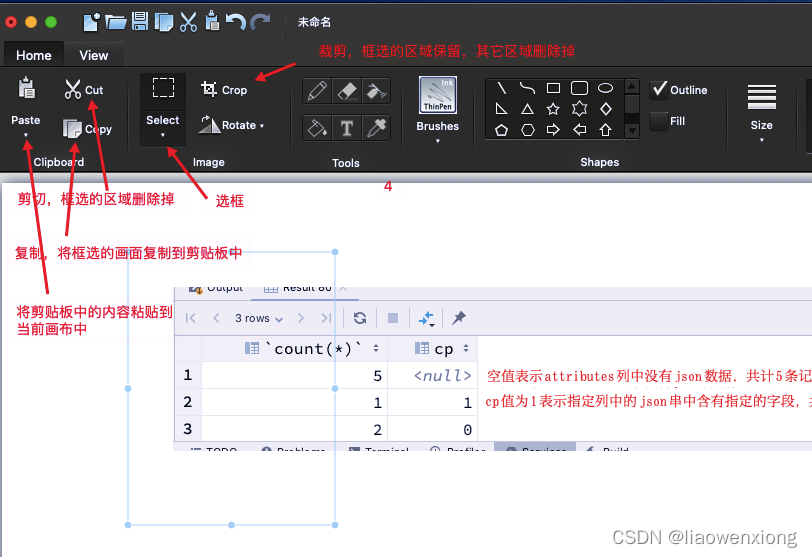
Task: Click the New document icon in title bar
Action: pos(91,22)
